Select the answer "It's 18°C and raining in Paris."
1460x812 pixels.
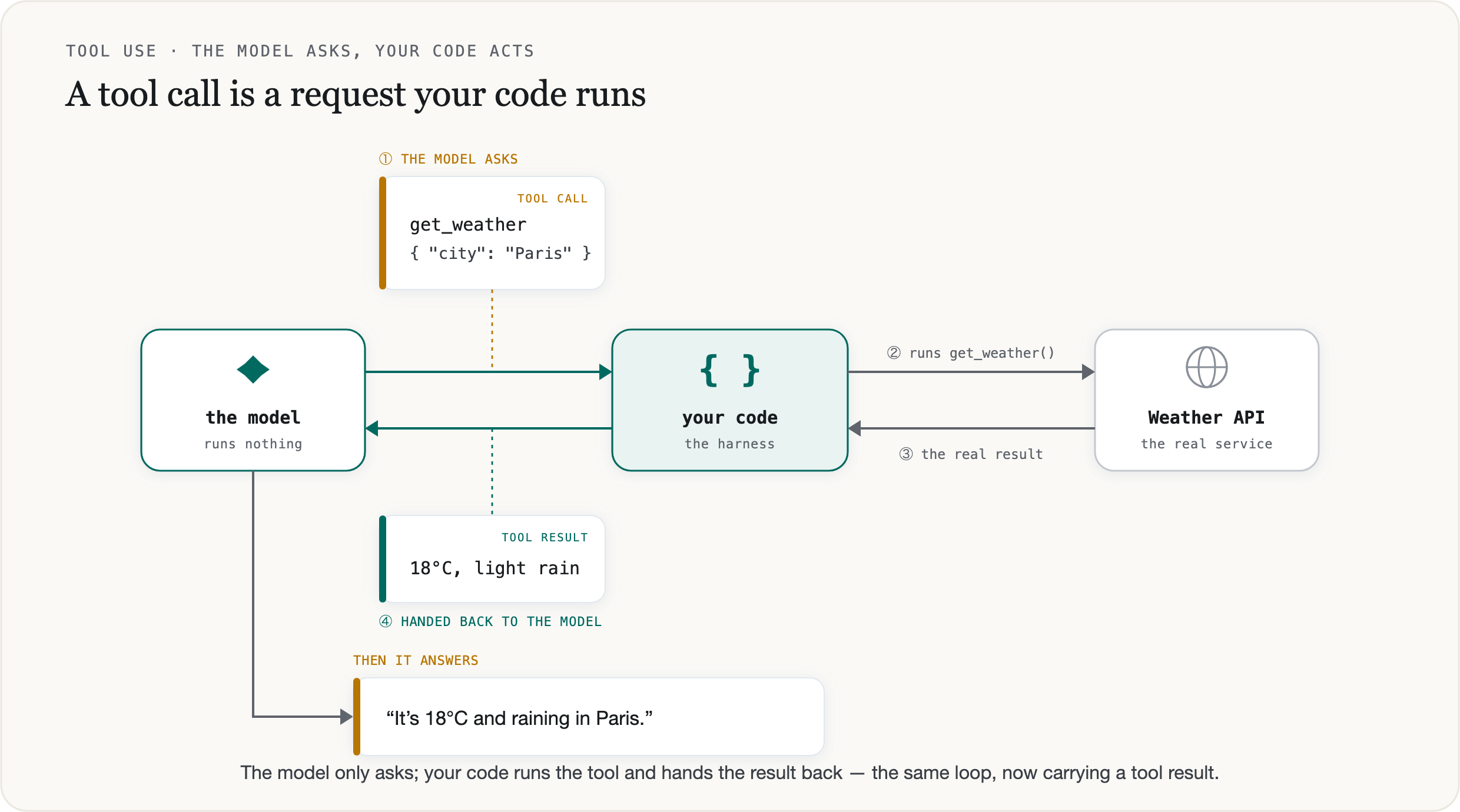pos(519,718)
